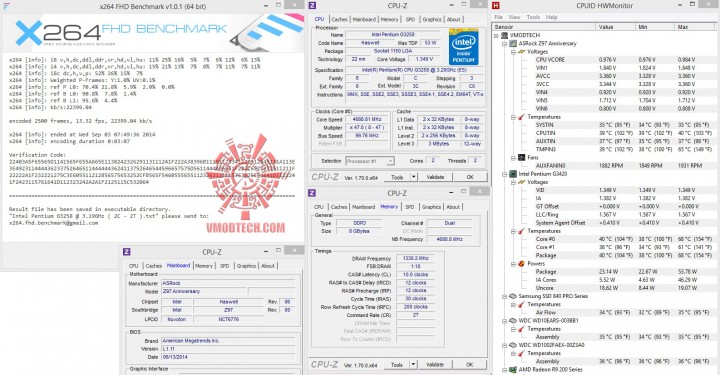Click the Max column header in HWMonitor
The image size is (720, 375).
[x=695, y=27]
